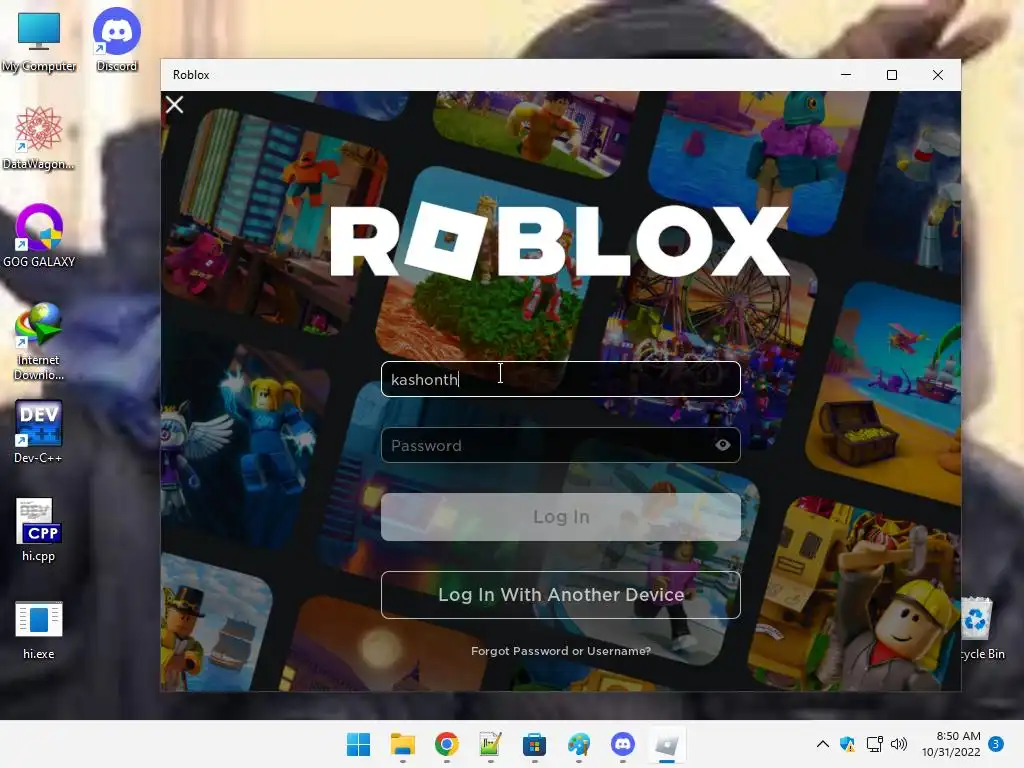Select the hi.cpp file on desktop
This screenshot has height=768, width=1024.
click(x=39, y=530)
